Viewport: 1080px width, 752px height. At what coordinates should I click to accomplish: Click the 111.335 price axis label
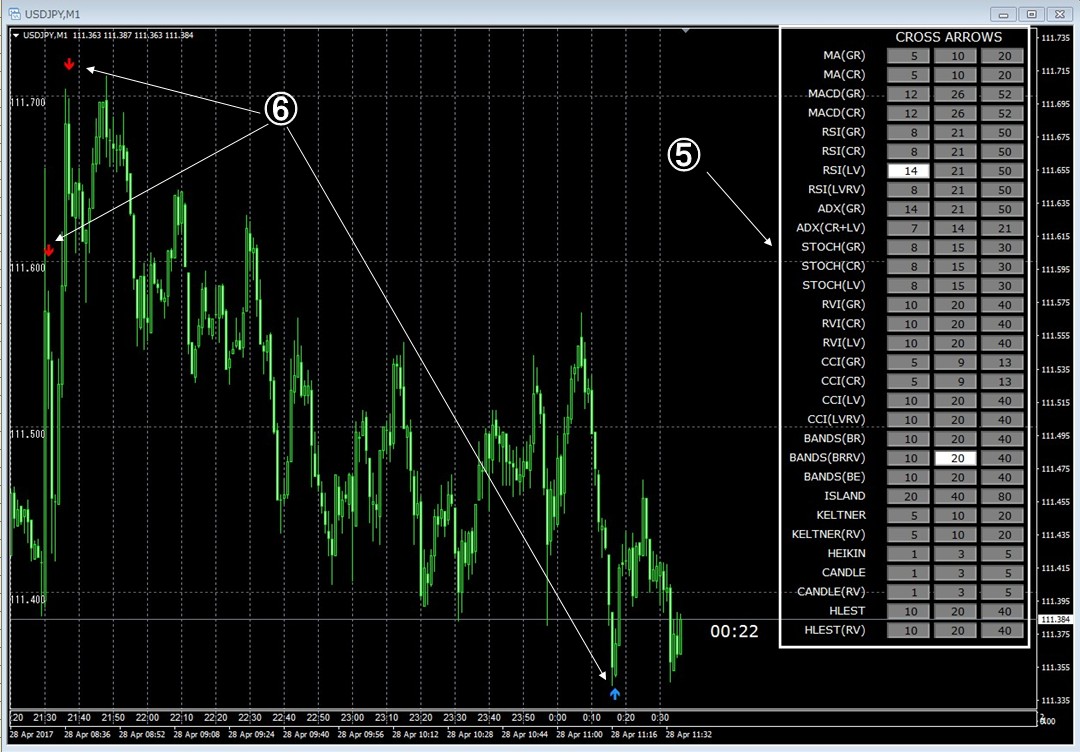1055,700
